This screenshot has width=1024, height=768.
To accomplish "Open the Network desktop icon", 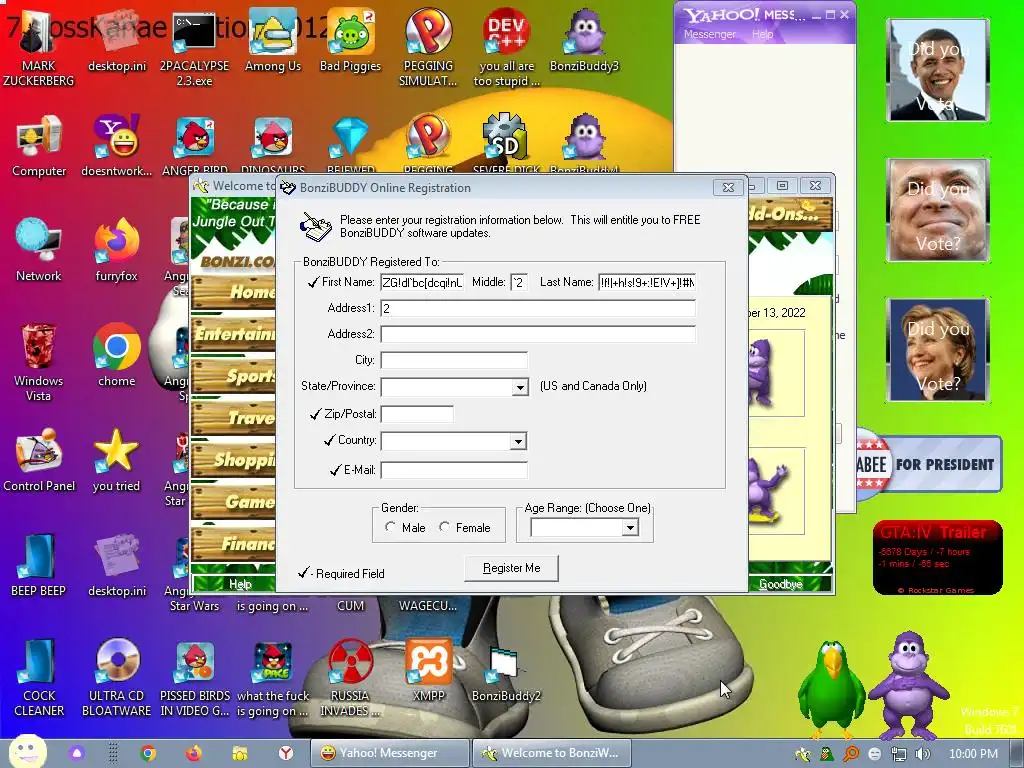I will point(39,251).
